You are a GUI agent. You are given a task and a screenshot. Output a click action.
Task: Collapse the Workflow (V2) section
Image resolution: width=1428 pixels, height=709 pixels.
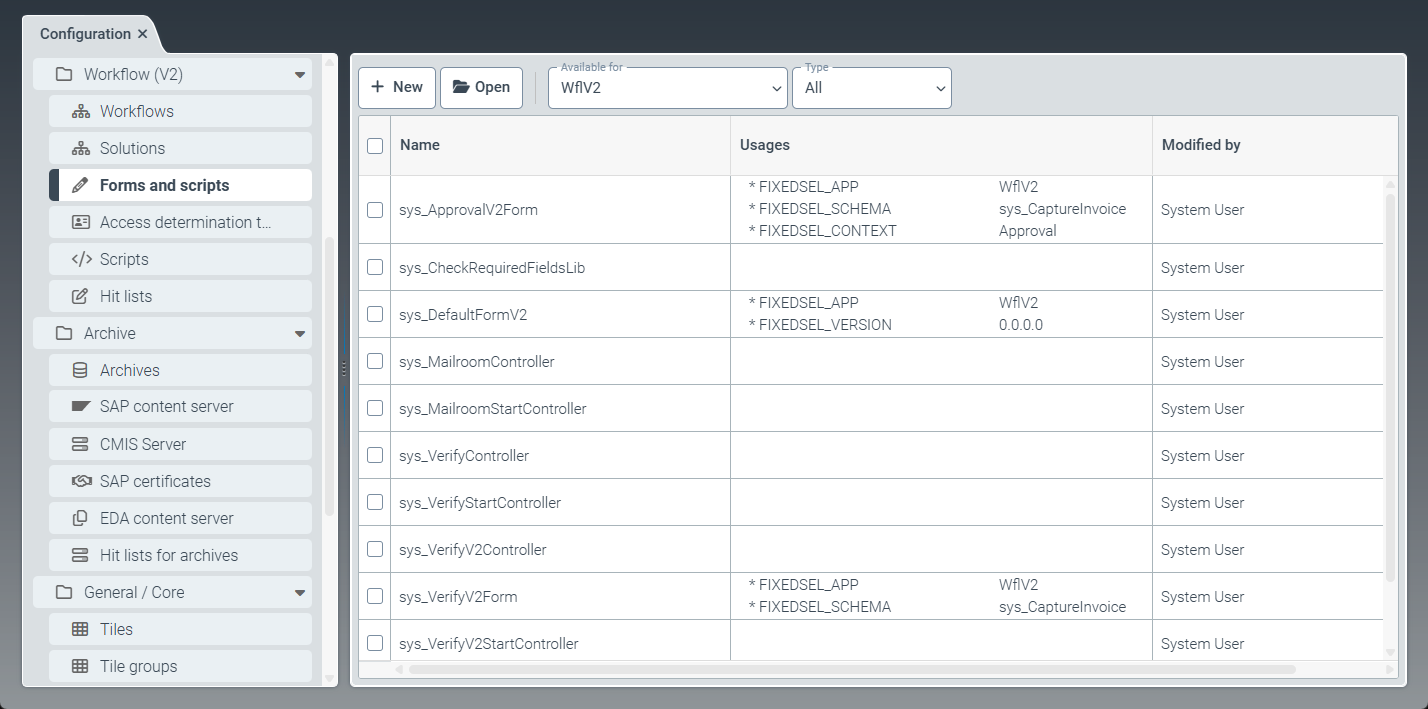coord(299,74)
